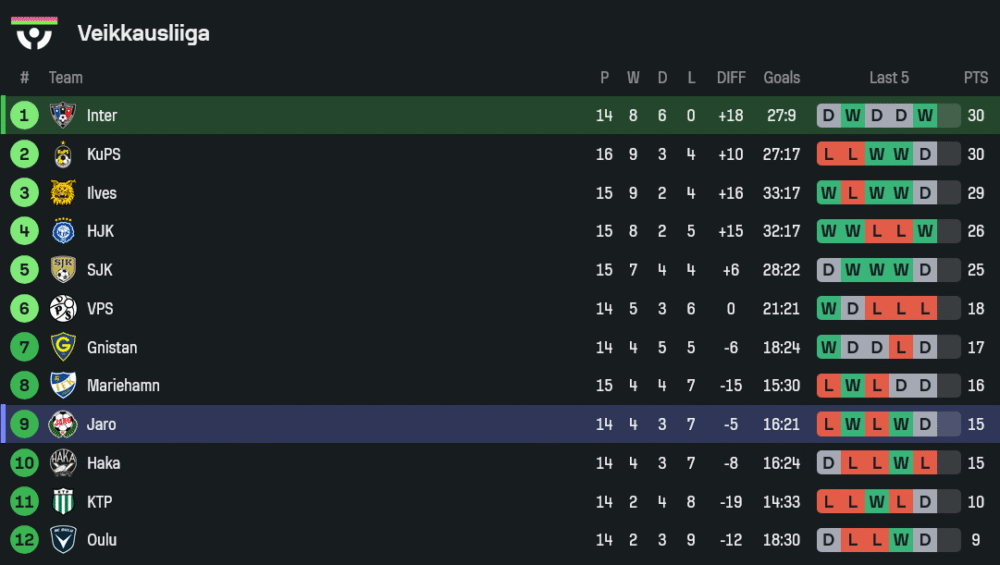The height and width of the screenshot is (565, 1000).
Task: Click the first loss box in KuPS's form
Action: point(829,155)
